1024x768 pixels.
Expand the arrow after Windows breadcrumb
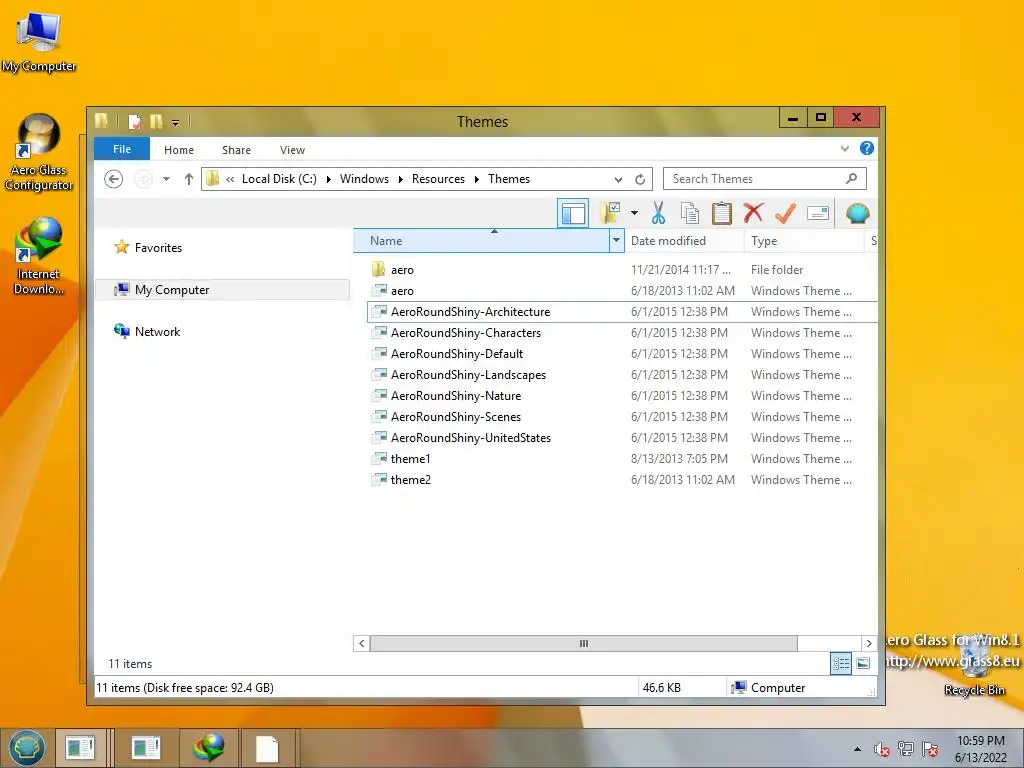[400, 179]
